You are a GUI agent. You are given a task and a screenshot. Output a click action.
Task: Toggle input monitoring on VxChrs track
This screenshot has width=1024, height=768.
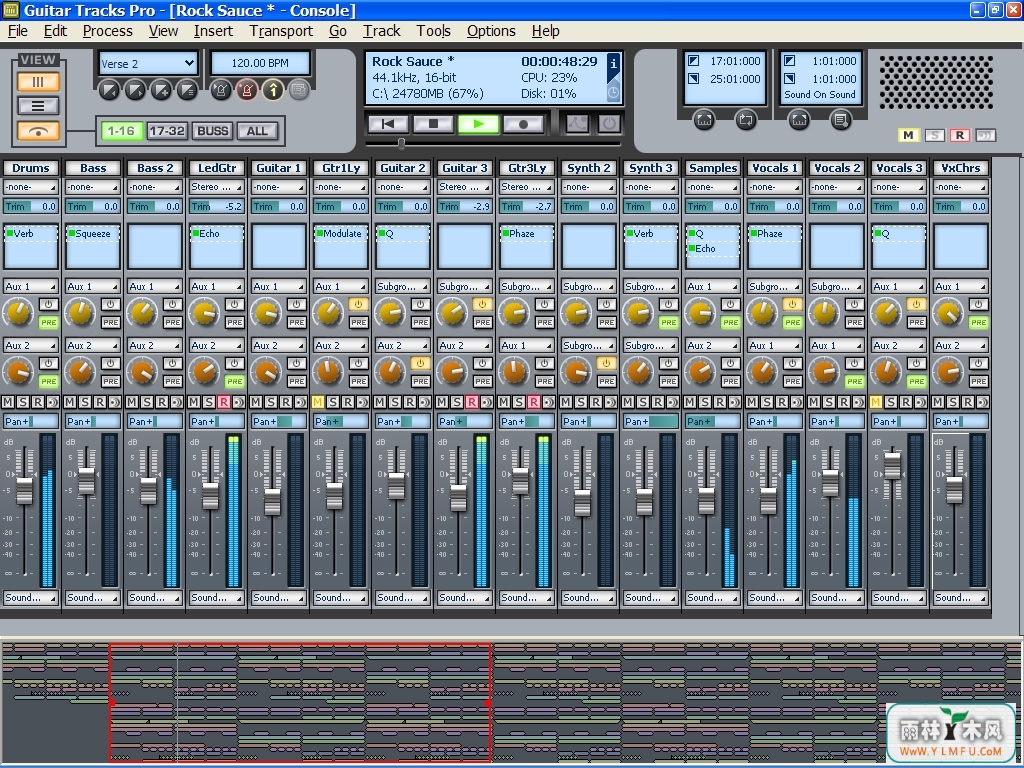(984, 402)
